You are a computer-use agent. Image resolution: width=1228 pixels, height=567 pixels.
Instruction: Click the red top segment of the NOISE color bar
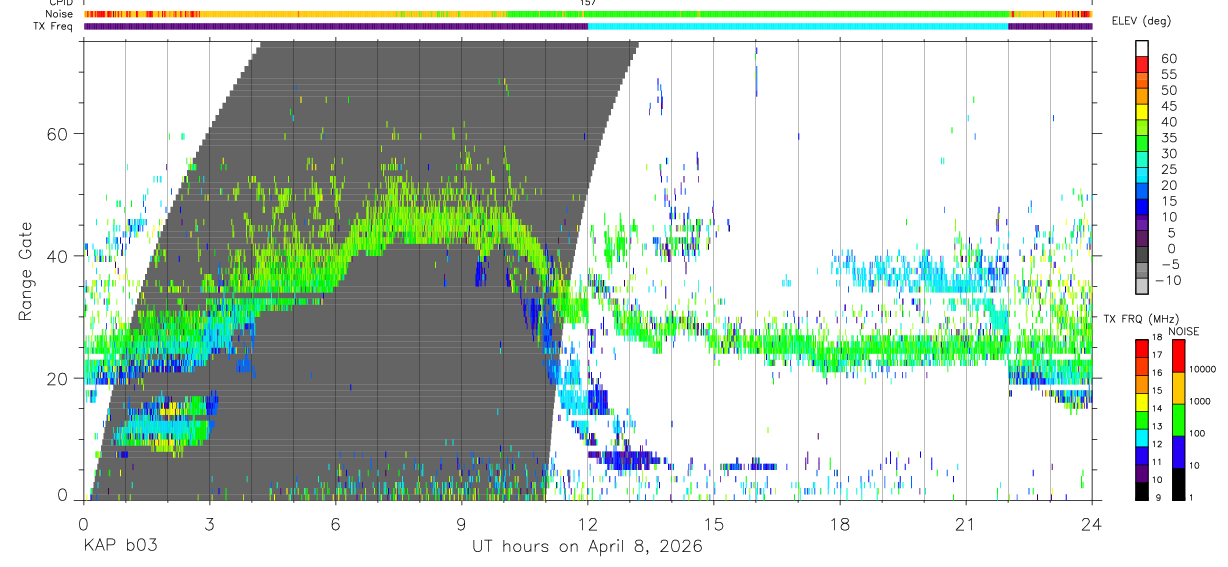coord(1178,356)
